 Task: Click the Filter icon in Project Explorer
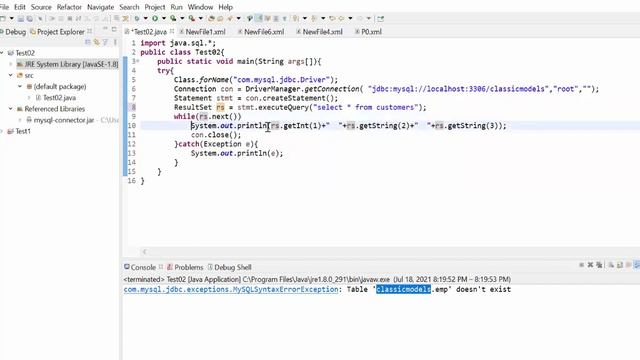click(x=106, y=42)
